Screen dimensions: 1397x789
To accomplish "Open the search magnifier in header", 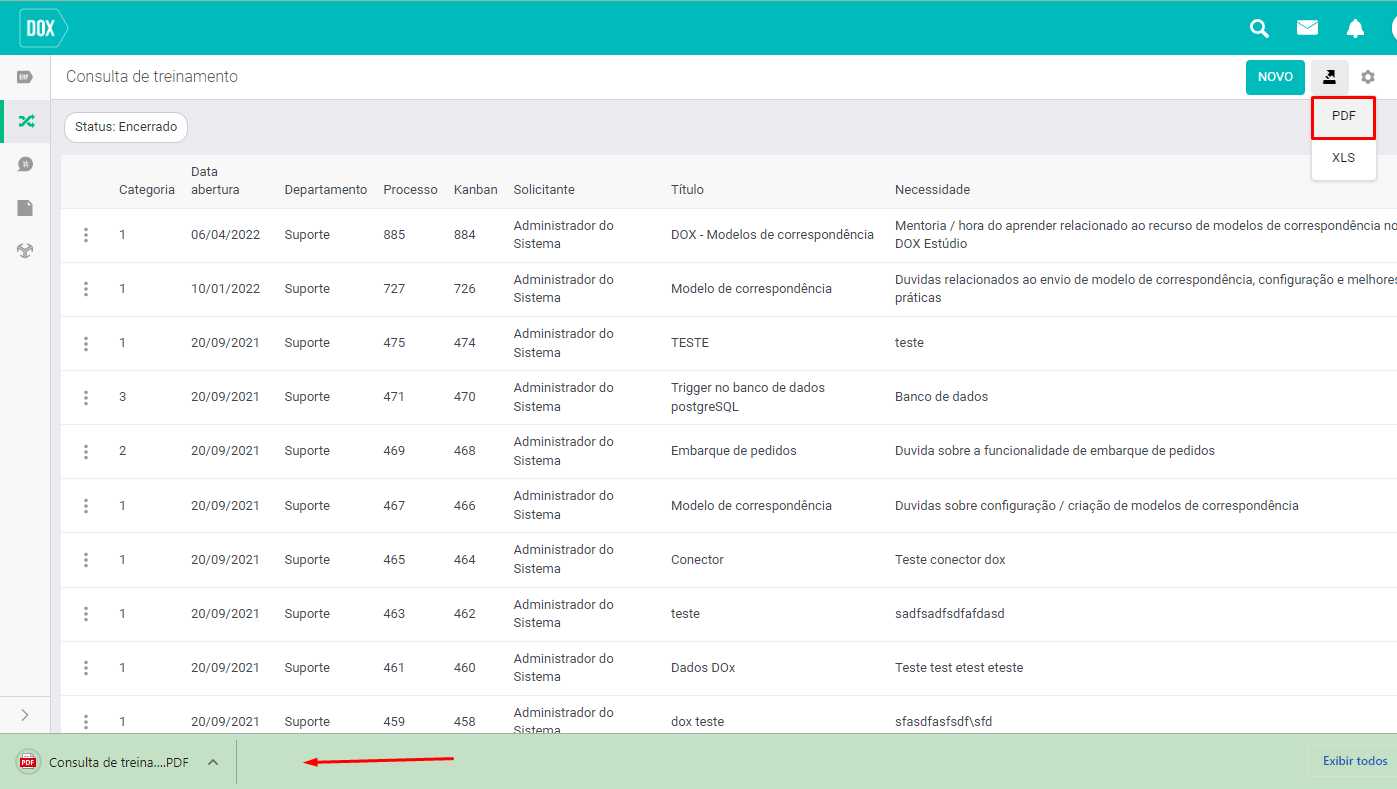I will (x=1260, y=28).
